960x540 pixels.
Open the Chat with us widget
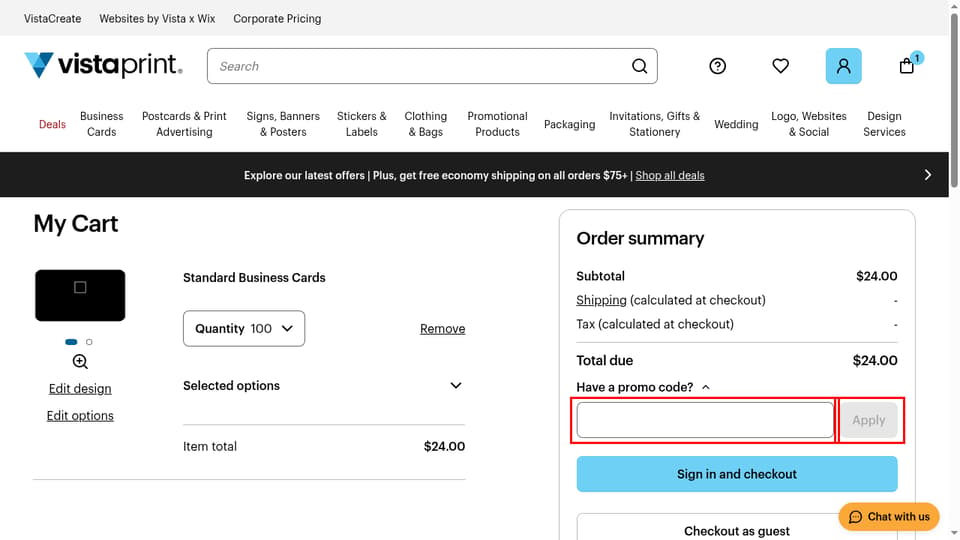tap(889, 517)
